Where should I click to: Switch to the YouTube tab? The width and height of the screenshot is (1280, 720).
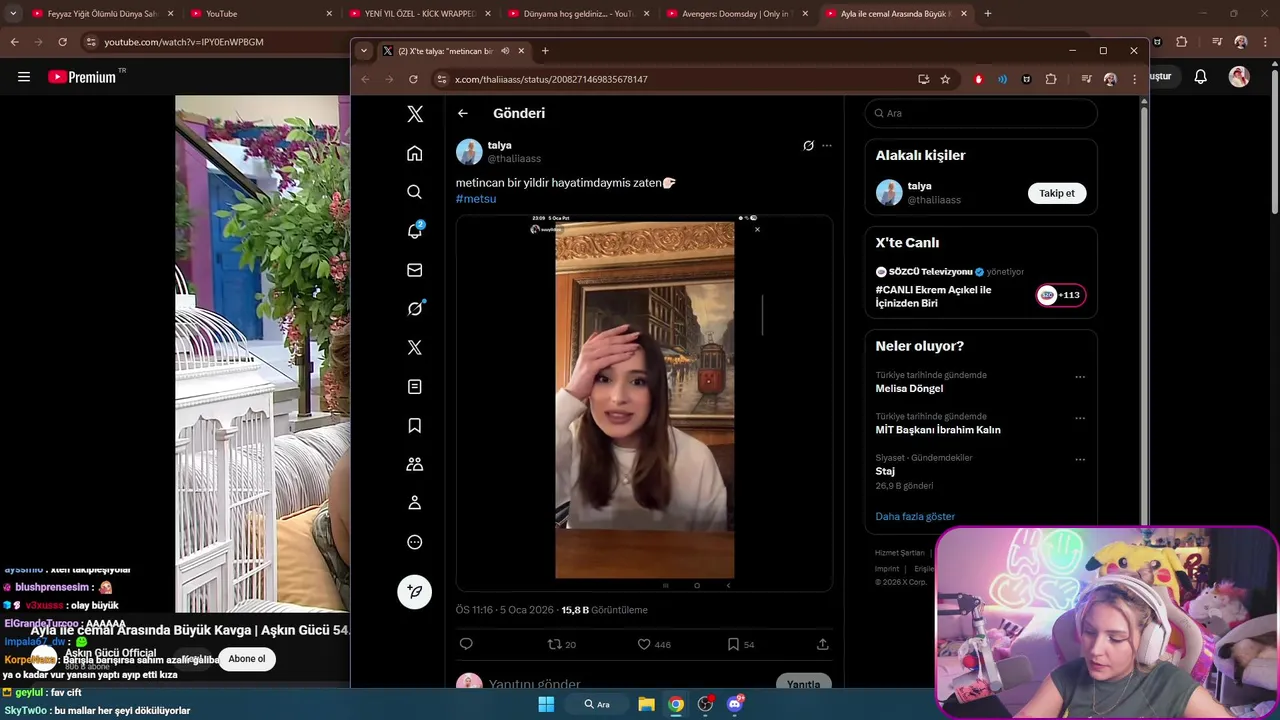262,14
